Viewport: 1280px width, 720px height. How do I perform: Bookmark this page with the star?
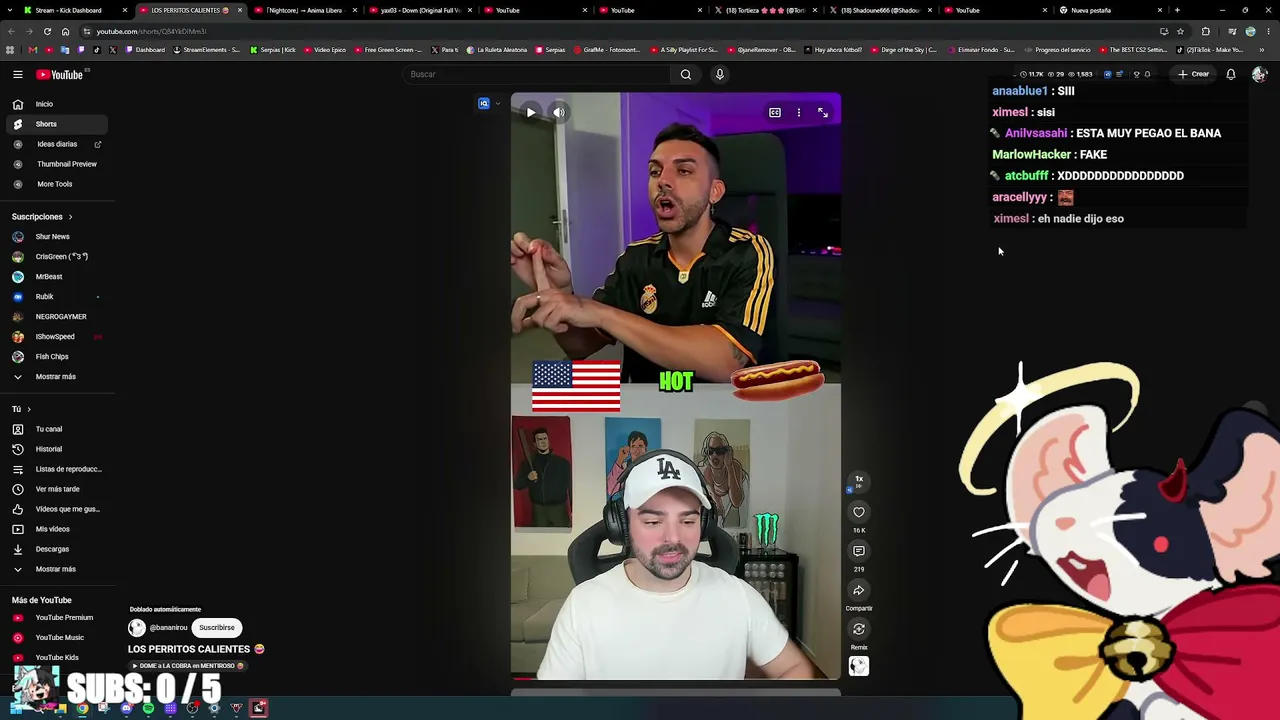point(1181,31)
